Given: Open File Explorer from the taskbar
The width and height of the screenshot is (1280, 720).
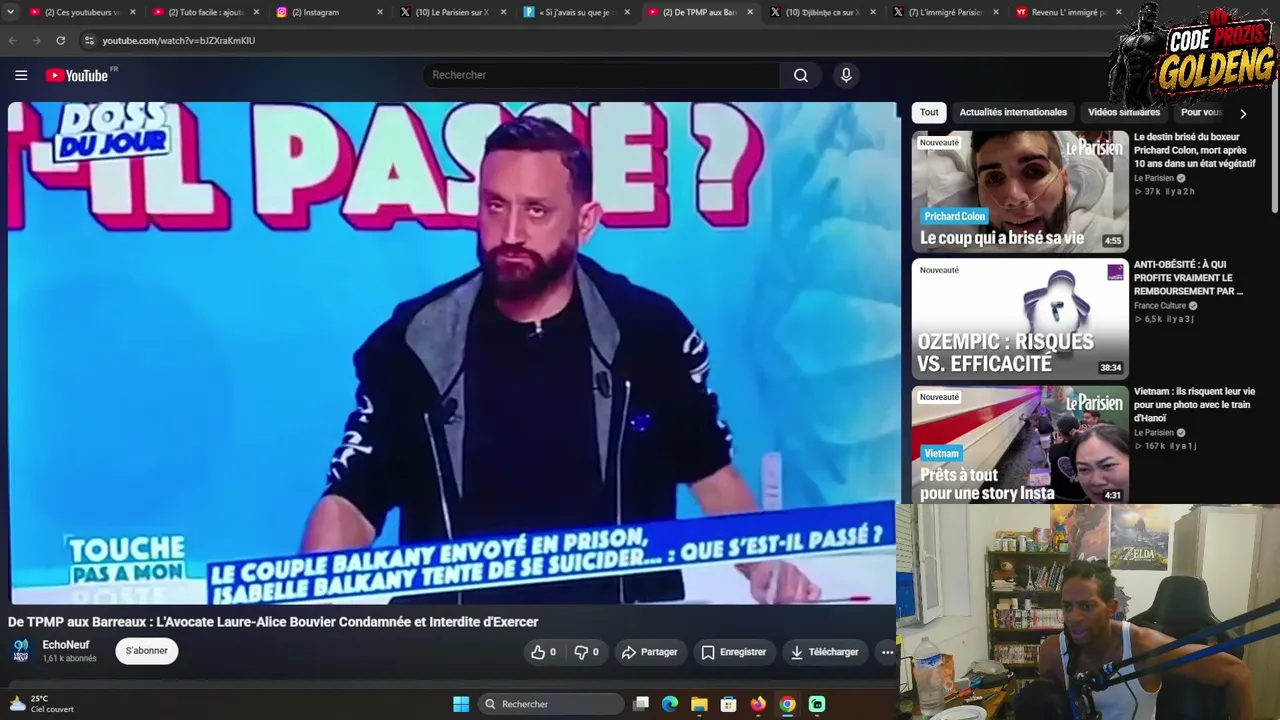Looking at the screenshot, I should click(x=699, y=704).
